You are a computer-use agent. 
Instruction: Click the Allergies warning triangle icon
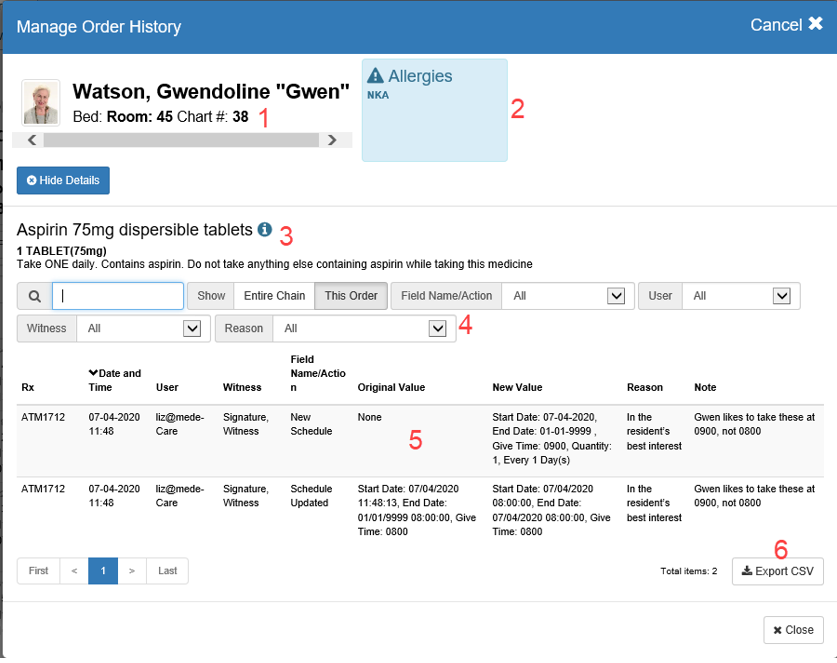pyautogui.click(x=376, y=76)
